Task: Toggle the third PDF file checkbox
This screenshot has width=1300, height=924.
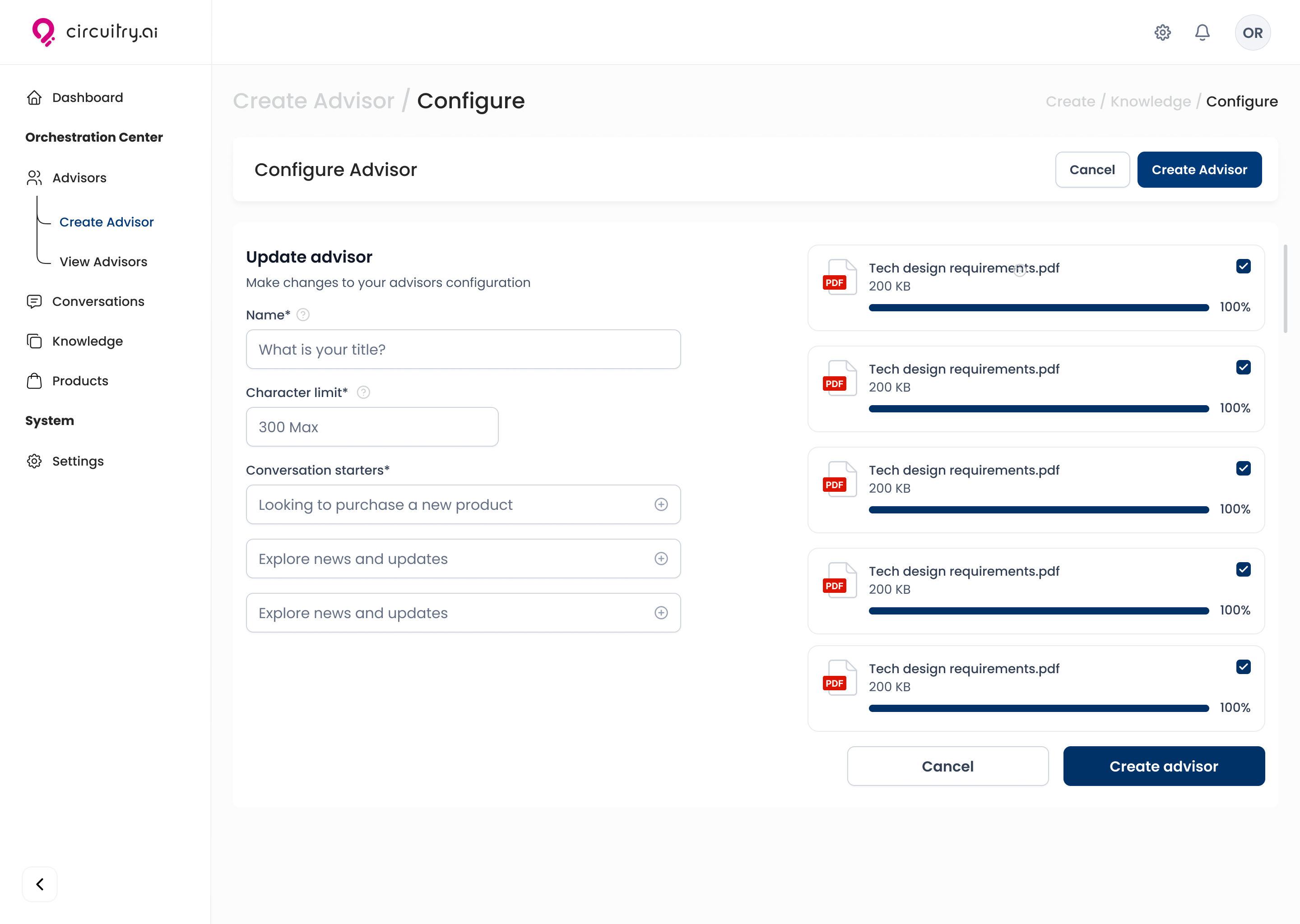Action: click(x=1243, y=468)
